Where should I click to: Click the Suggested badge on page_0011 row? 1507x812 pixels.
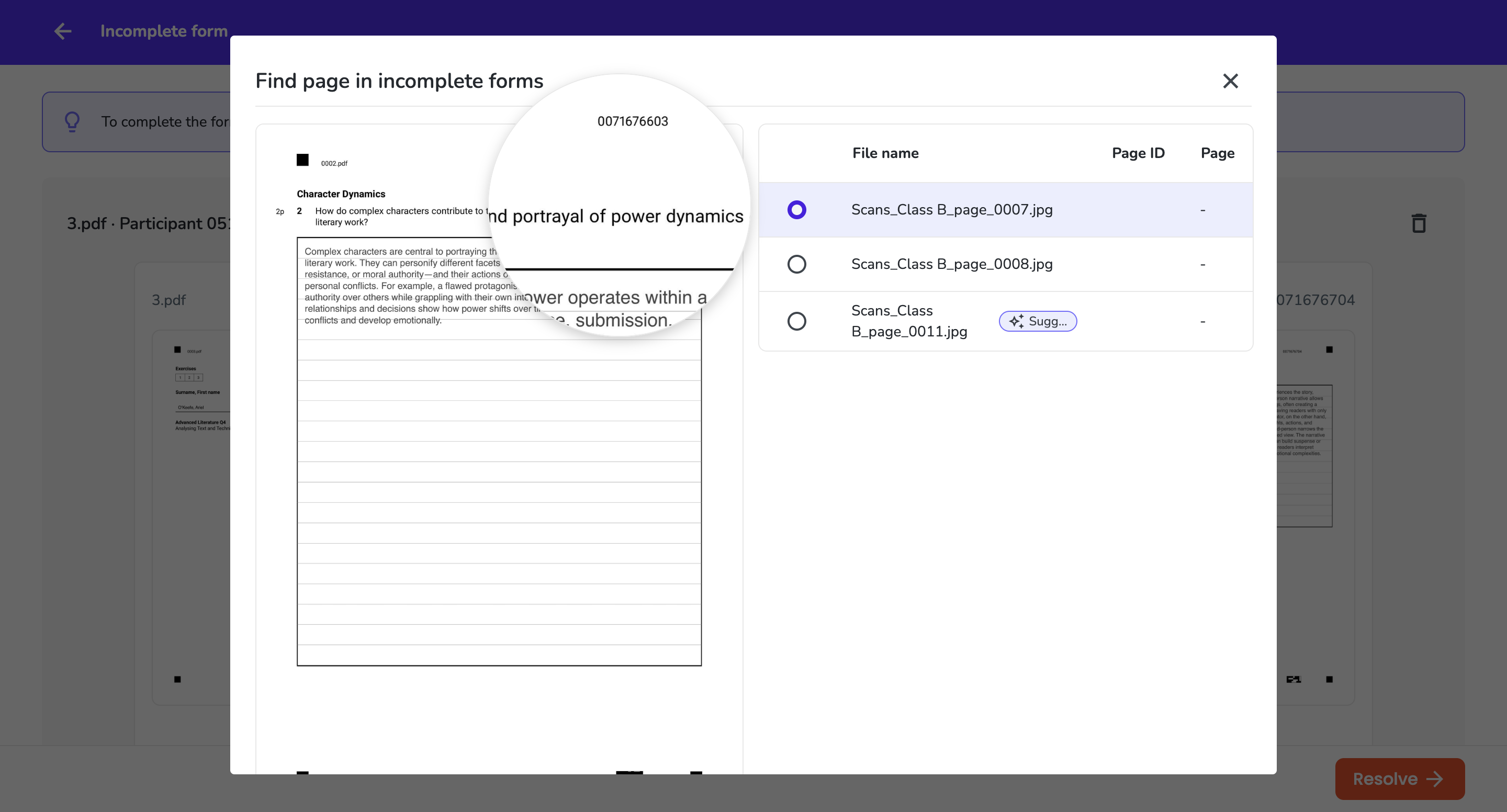[x=1037, y=321]
